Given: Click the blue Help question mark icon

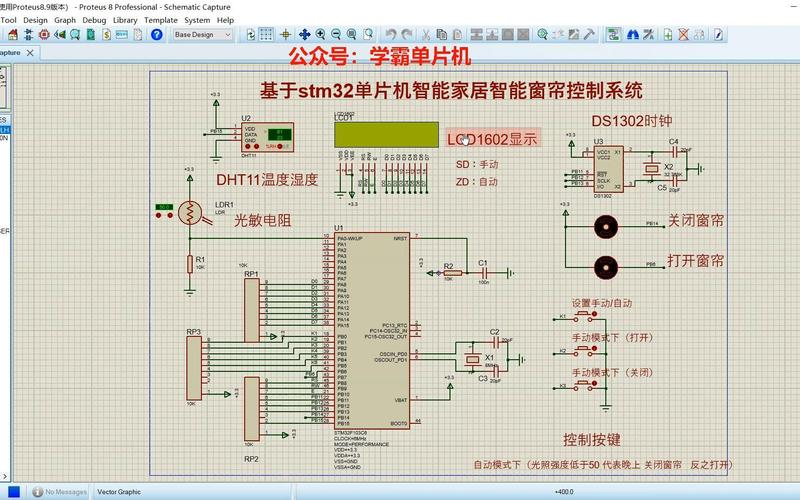Looking at the screenshot, I should tap(156, 34).
